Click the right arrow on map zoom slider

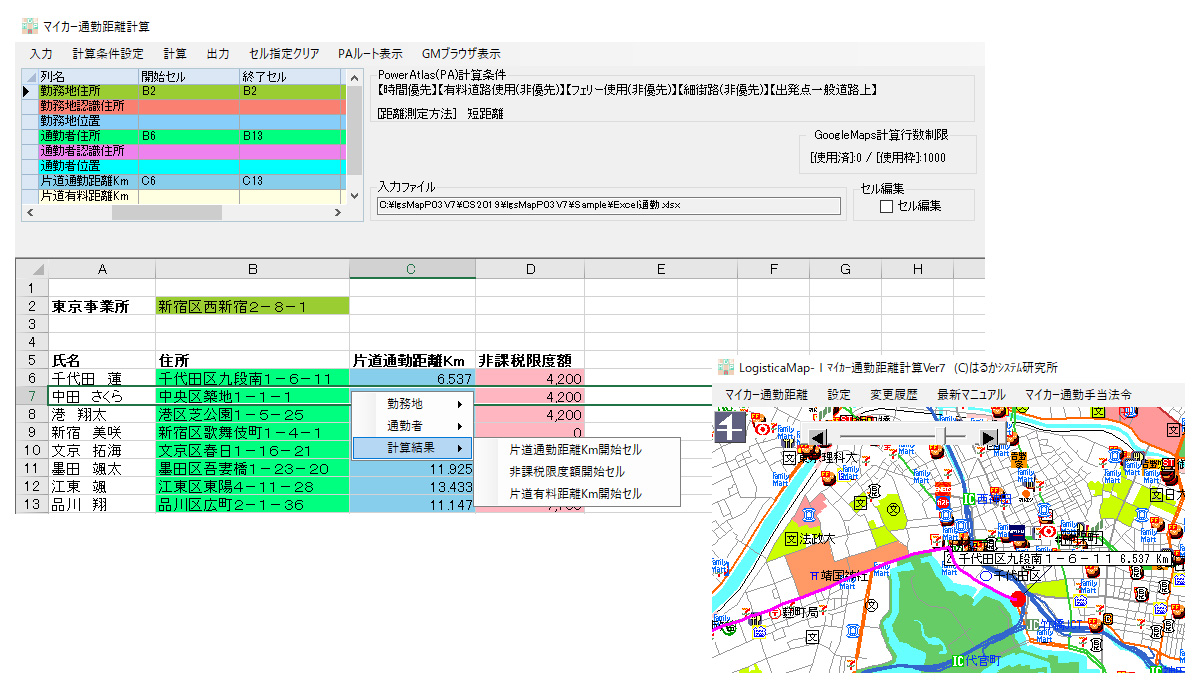(x=989, y=437)
